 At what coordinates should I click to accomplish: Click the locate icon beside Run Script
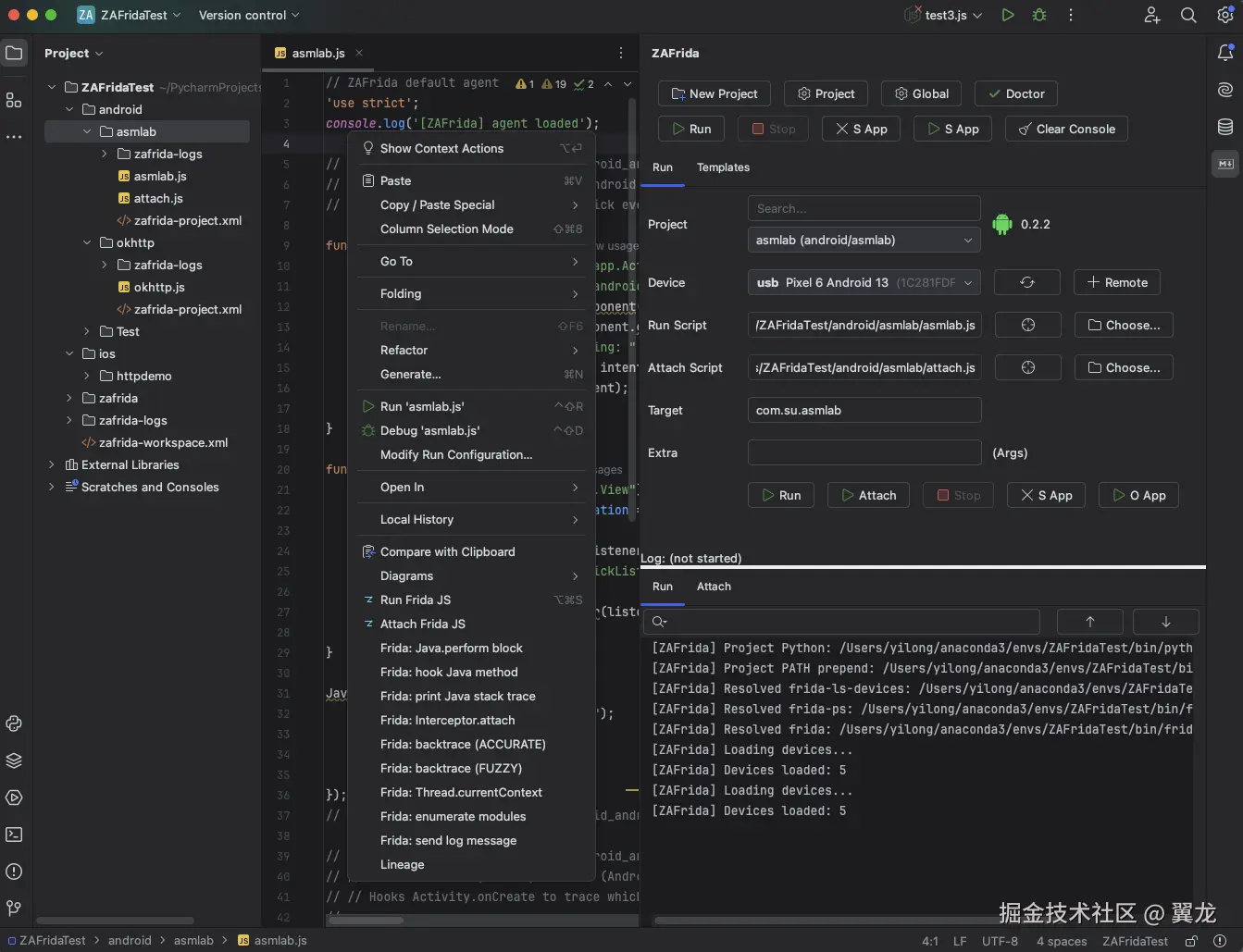point(1027,325)
